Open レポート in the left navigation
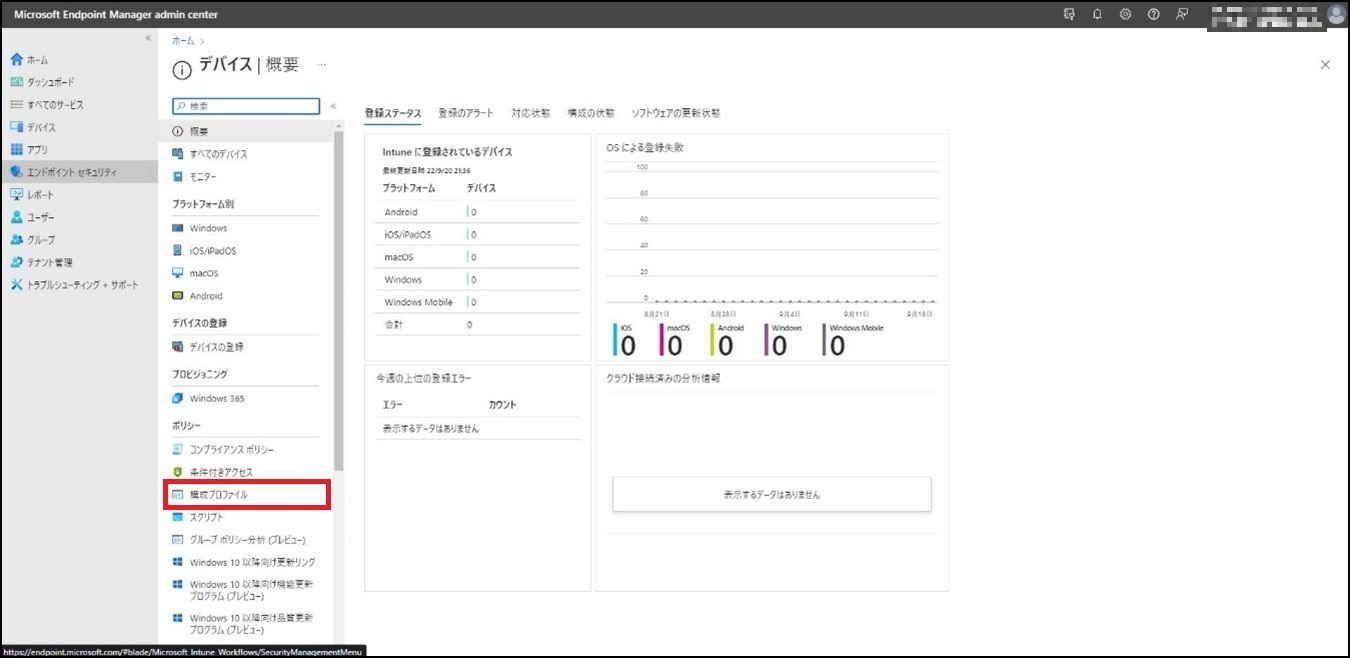This screenshot has width=1350, height=658. point(78,195)
